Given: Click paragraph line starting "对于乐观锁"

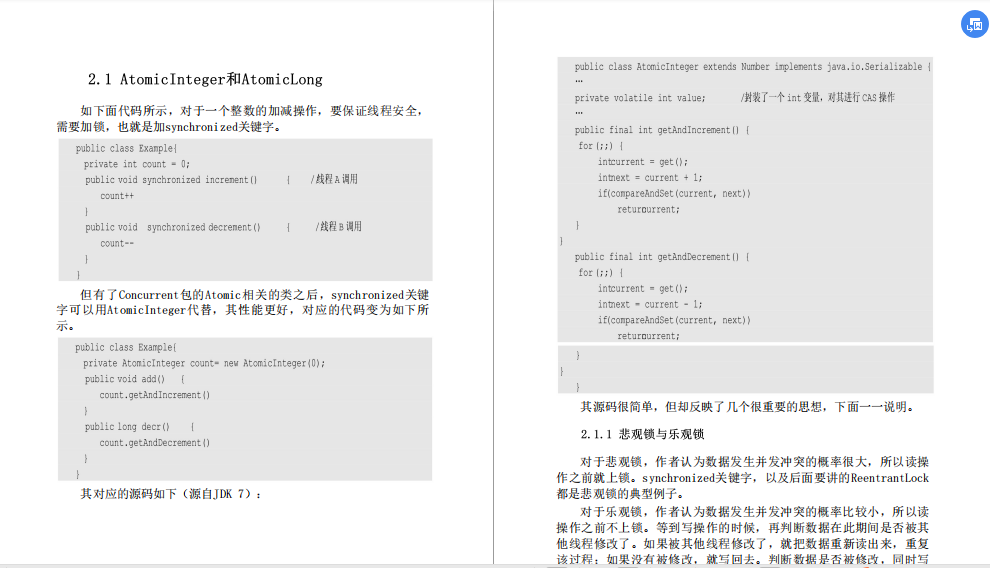Looking at the screenshot, I should [x=754, y=512].
